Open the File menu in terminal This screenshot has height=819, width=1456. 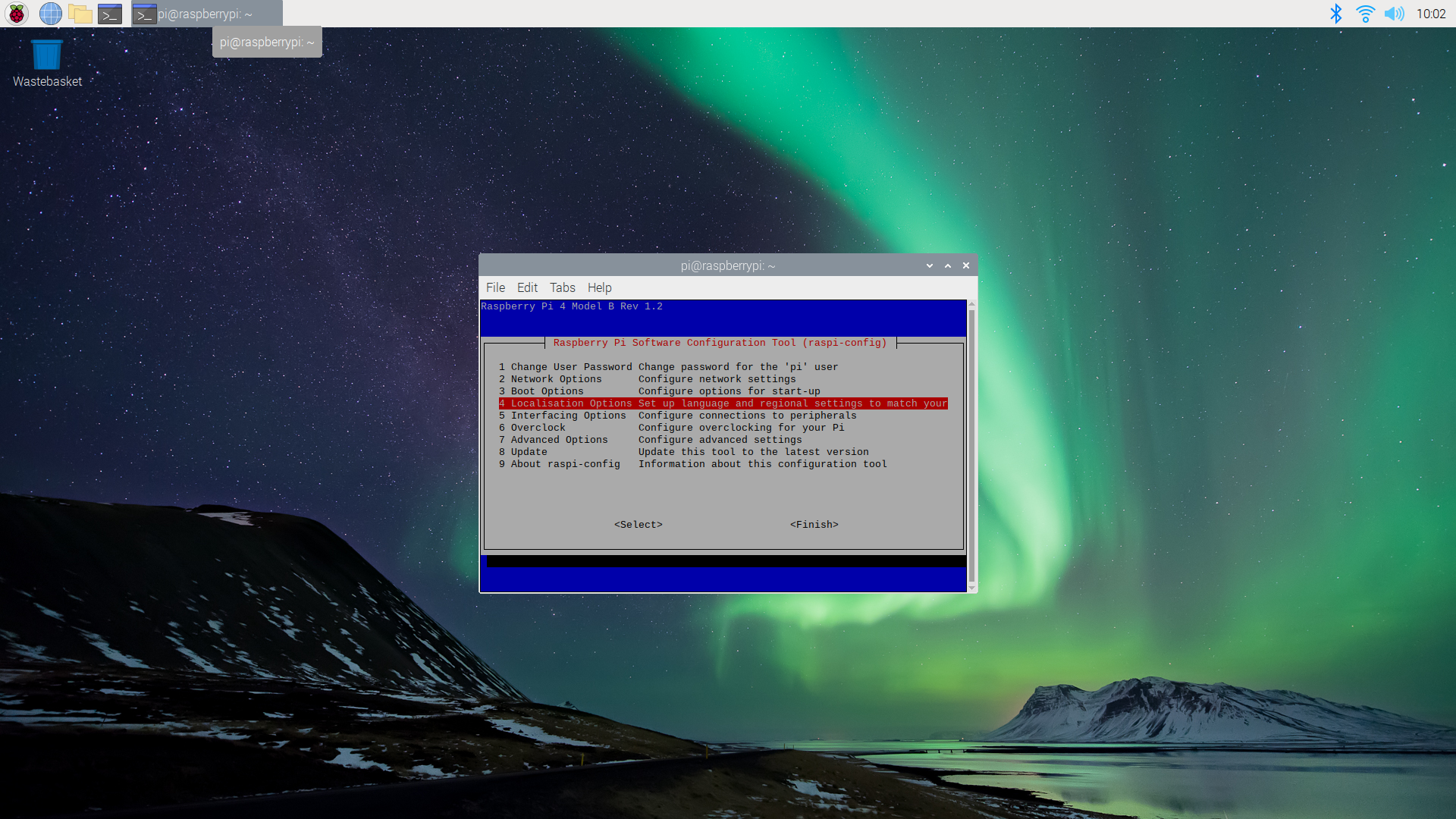click(495, 287)
